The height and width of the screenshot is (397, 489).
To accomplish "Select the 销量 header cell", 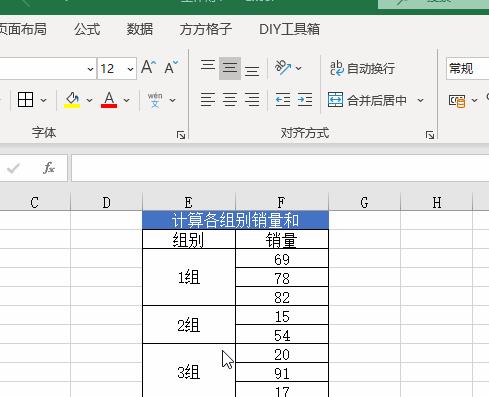I will (x=282, y=239).
